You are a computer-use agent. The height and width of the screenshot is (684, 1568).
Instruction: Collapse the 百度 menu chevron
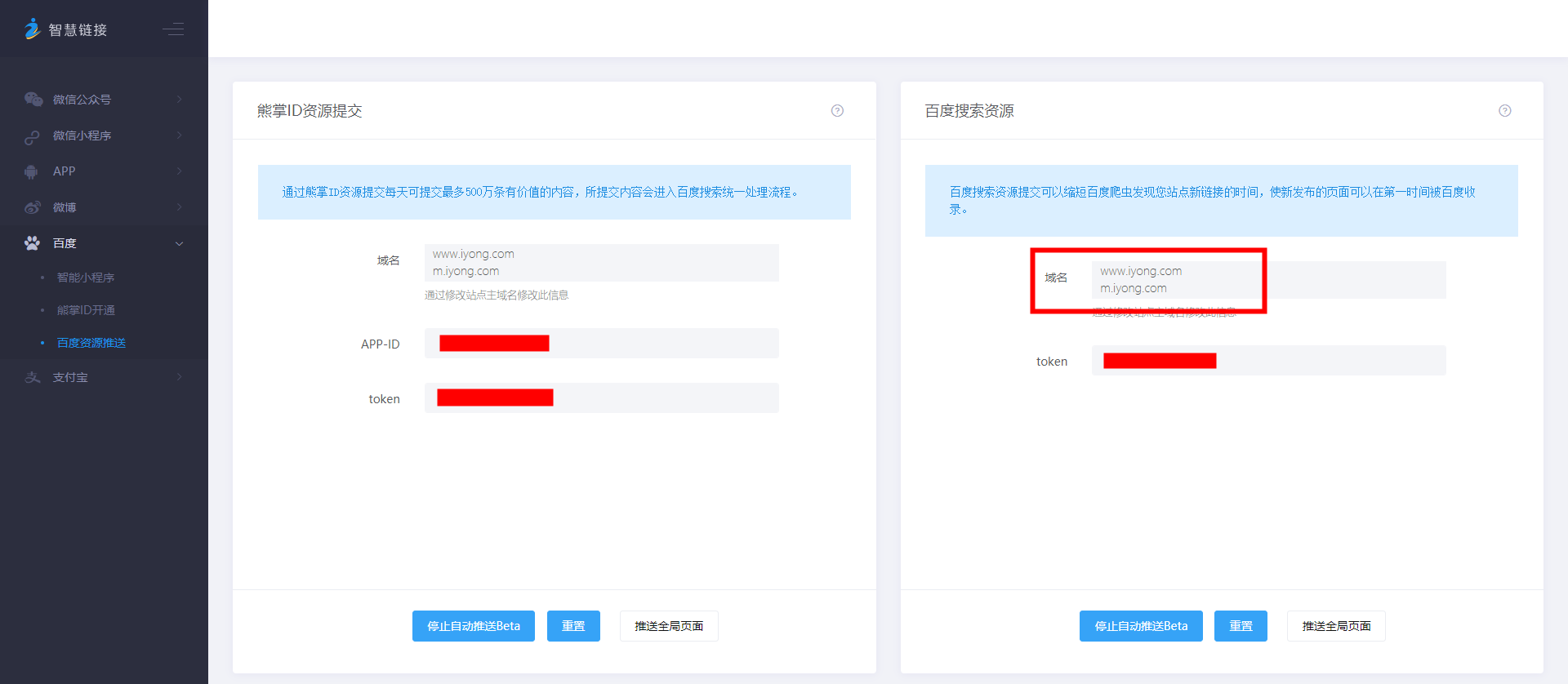coord(180,243)
